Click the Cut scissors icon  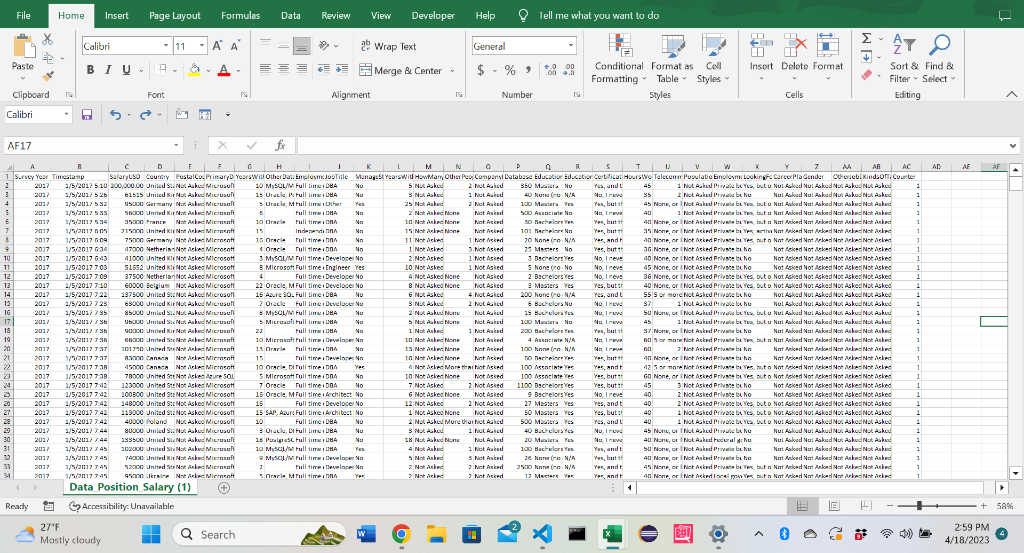(47, 40)
